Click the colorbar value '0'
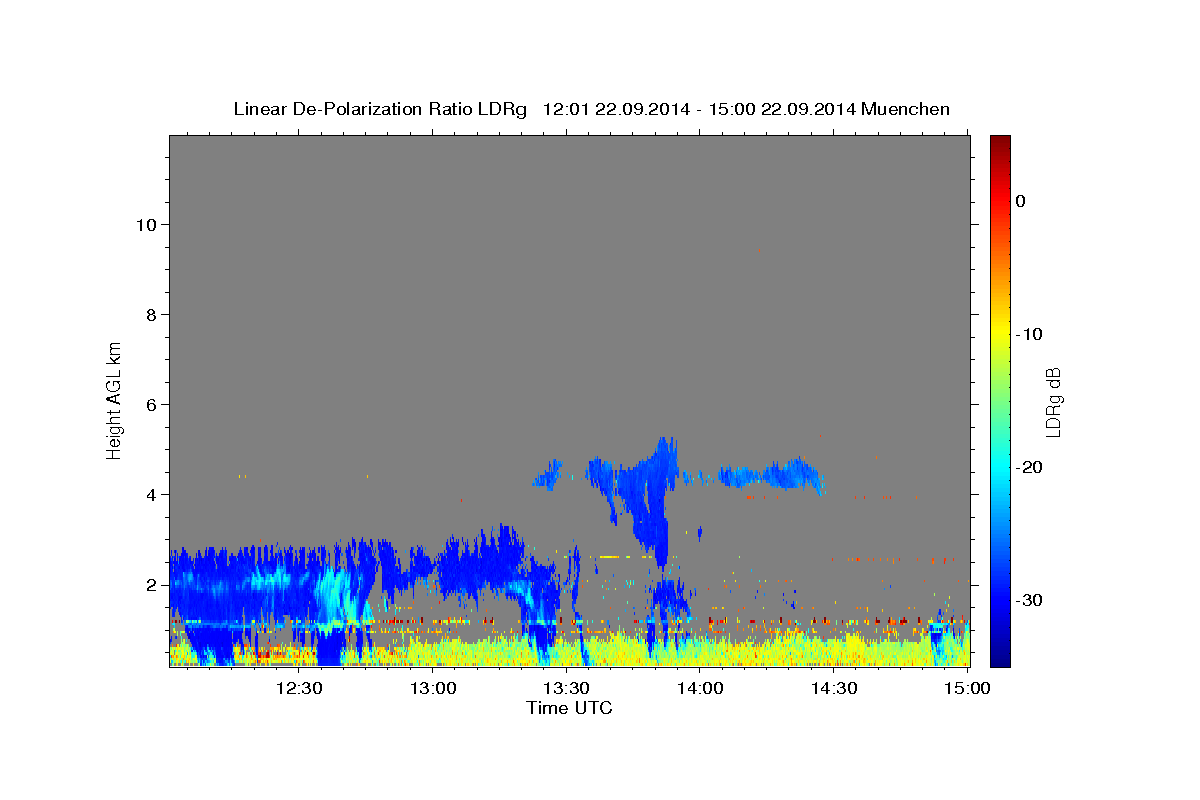This screenshot has height=800, width=1200. point(1021,201)
